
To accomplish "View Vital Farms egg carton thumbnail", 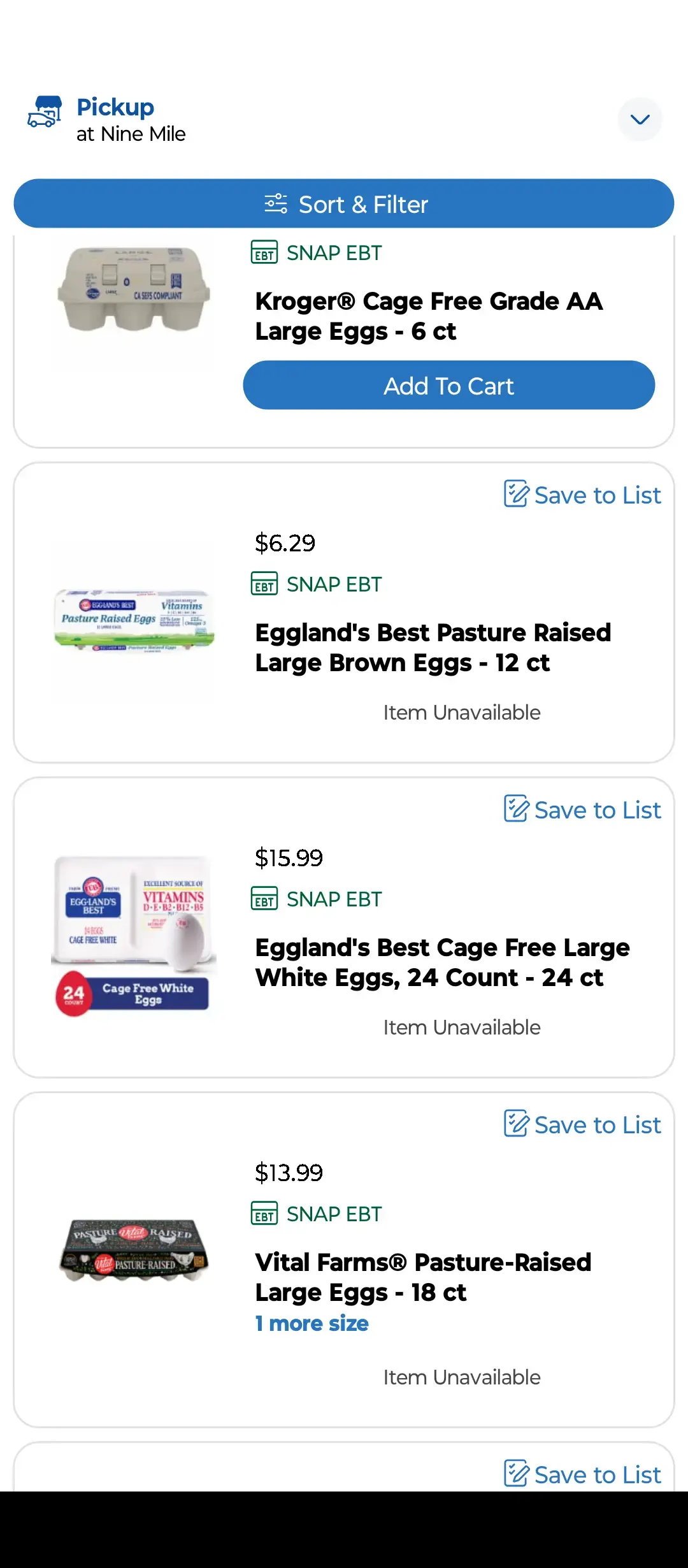I will click(x=134, y=1249).
